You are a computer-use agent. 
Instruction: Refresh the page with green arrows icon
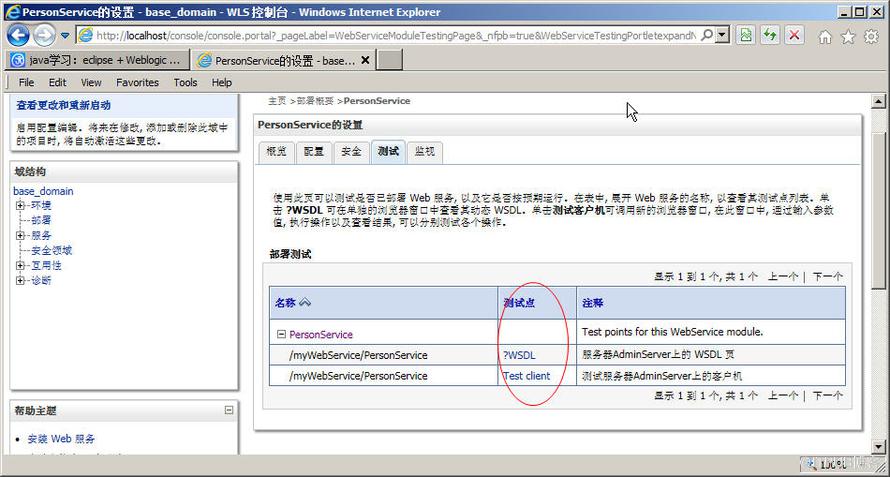[x=770, y=36]
